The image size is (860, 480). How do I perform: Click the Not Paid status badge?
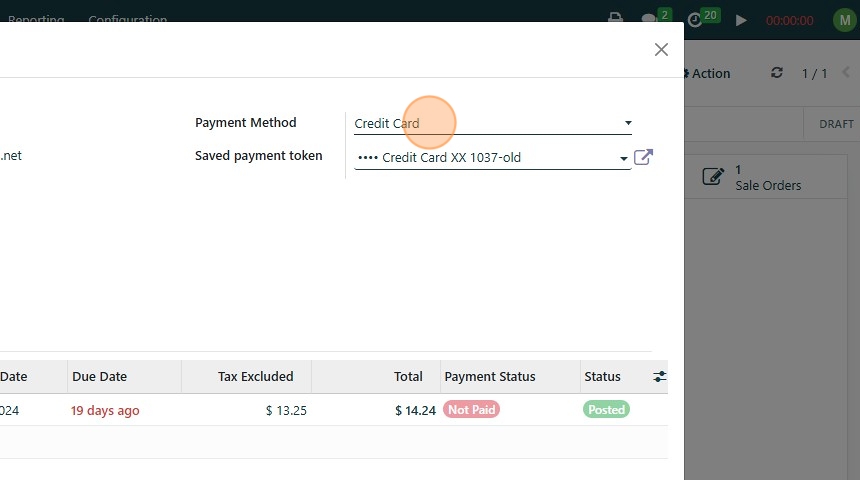coord(471,410)
